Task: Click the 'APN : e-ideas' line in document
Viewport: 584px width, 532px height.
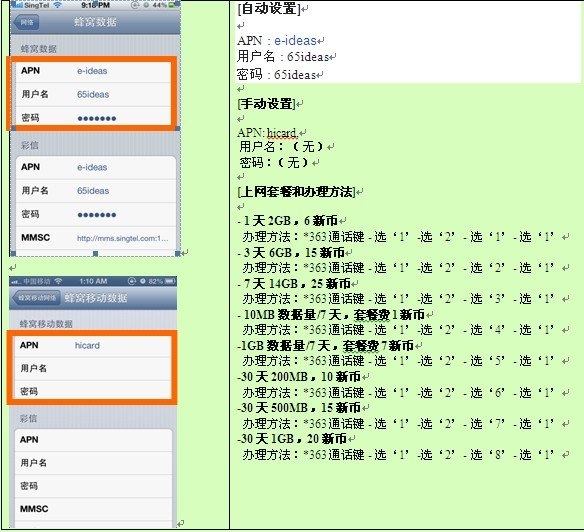Action: point(277,40)
